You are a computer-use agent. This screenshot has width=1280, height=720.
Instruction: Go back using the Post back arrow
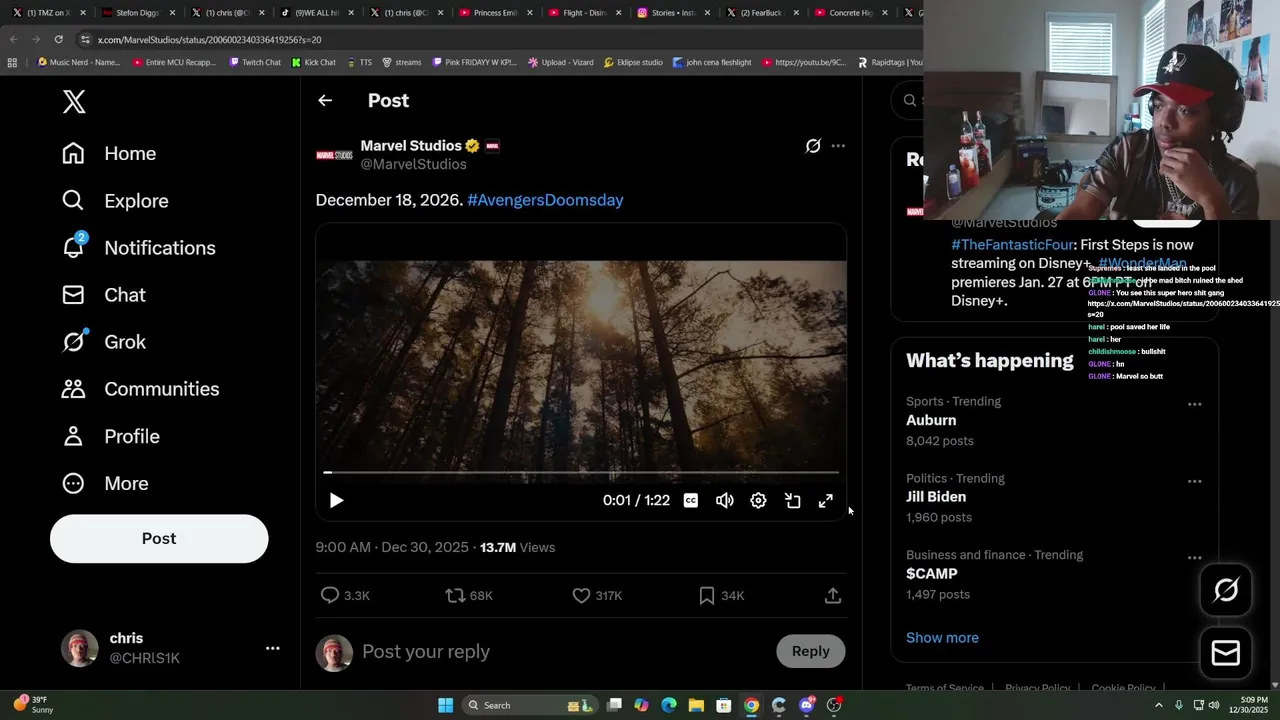325,100
